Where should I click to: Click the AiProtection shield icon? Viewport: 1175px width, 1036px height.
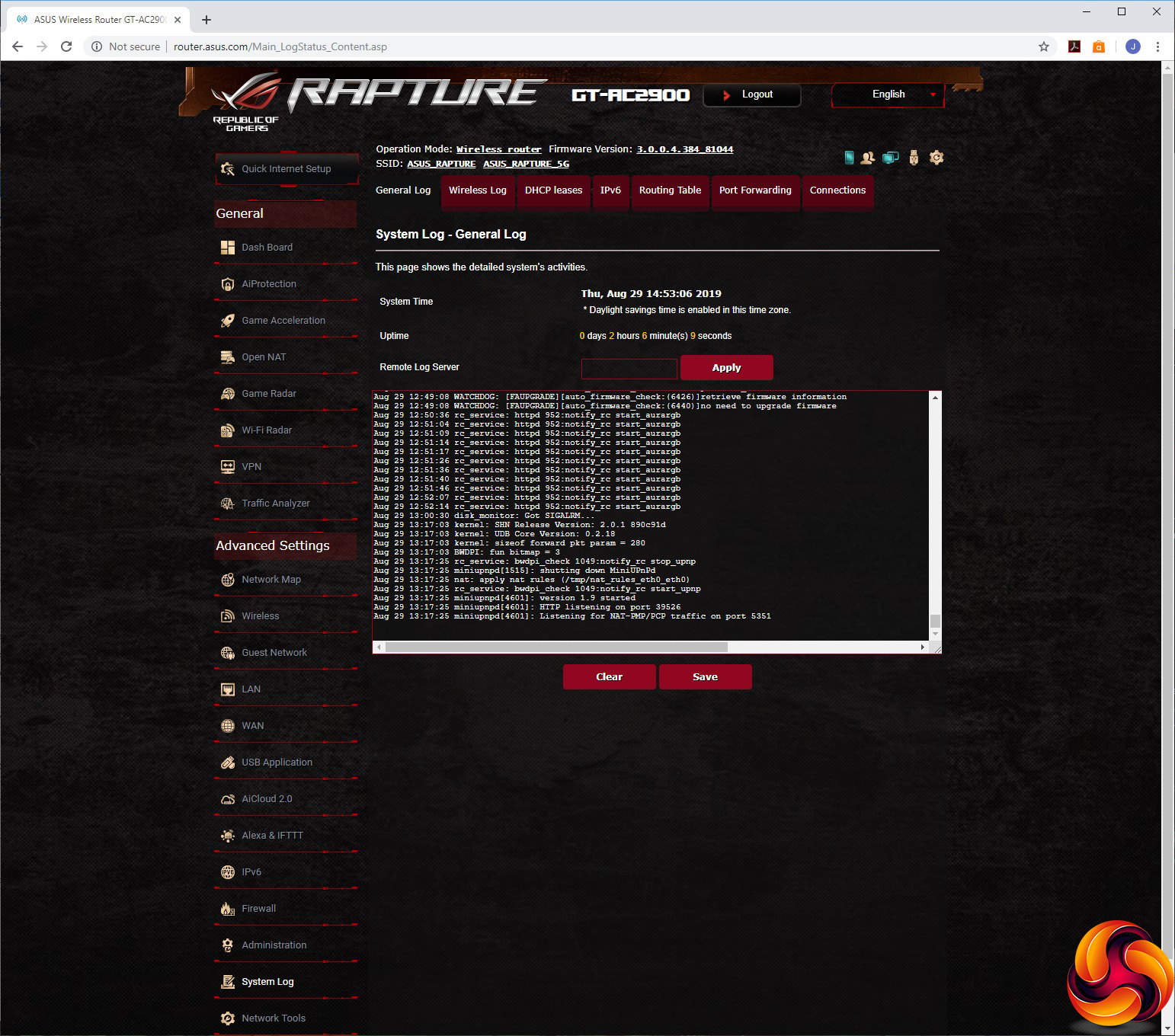pos(227,284)
